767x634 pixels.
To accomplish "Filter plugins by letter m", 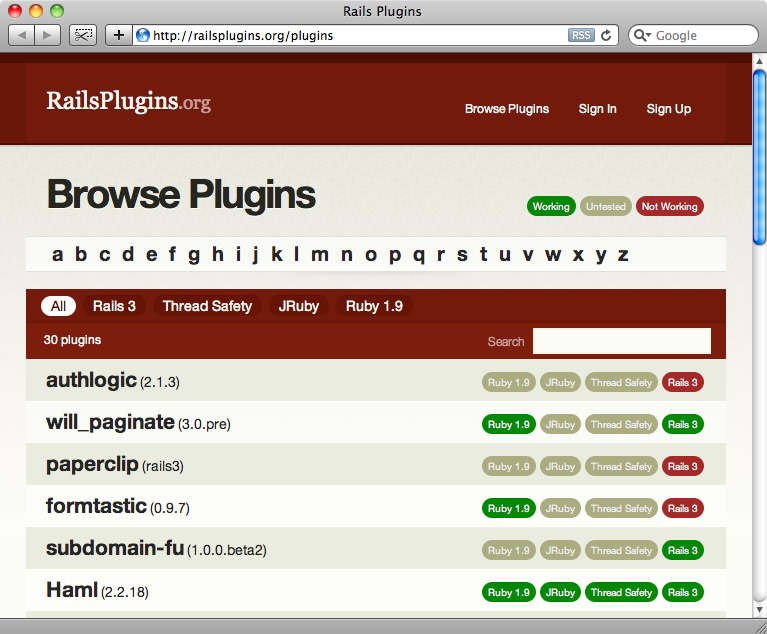I will tap(320, 255).
